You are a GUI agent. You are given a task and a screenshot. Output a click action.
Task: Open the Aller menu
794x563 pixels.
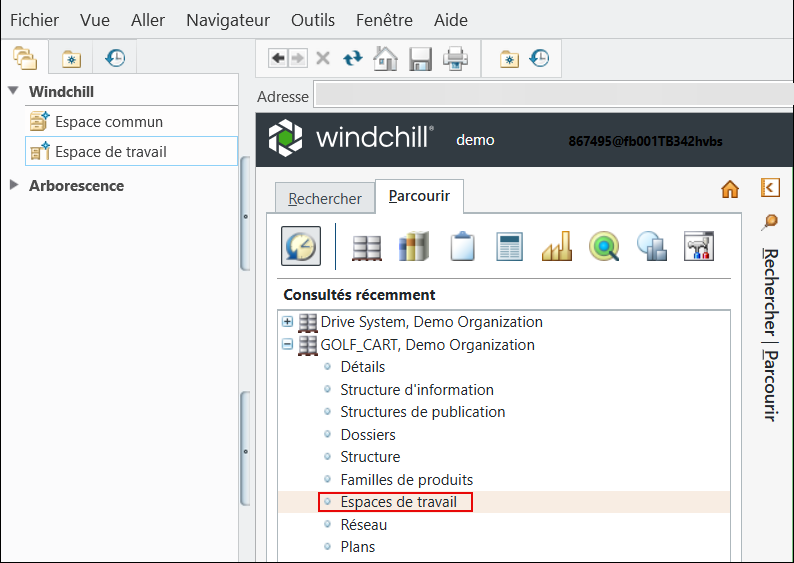click(148, 20)
